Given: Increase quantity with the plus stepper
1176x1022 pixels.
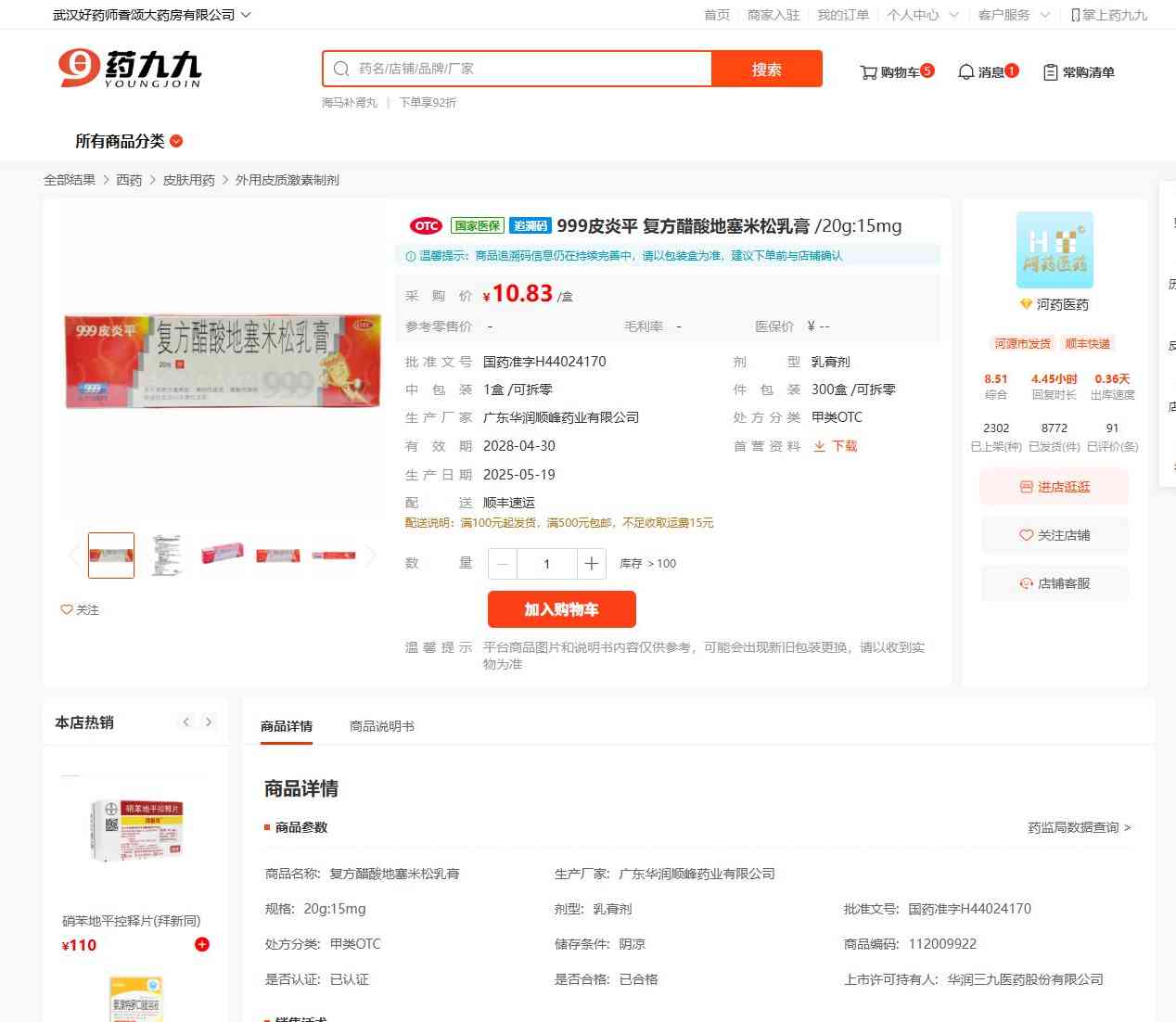Looking at the screenshot, I should [x=591, y=564].
